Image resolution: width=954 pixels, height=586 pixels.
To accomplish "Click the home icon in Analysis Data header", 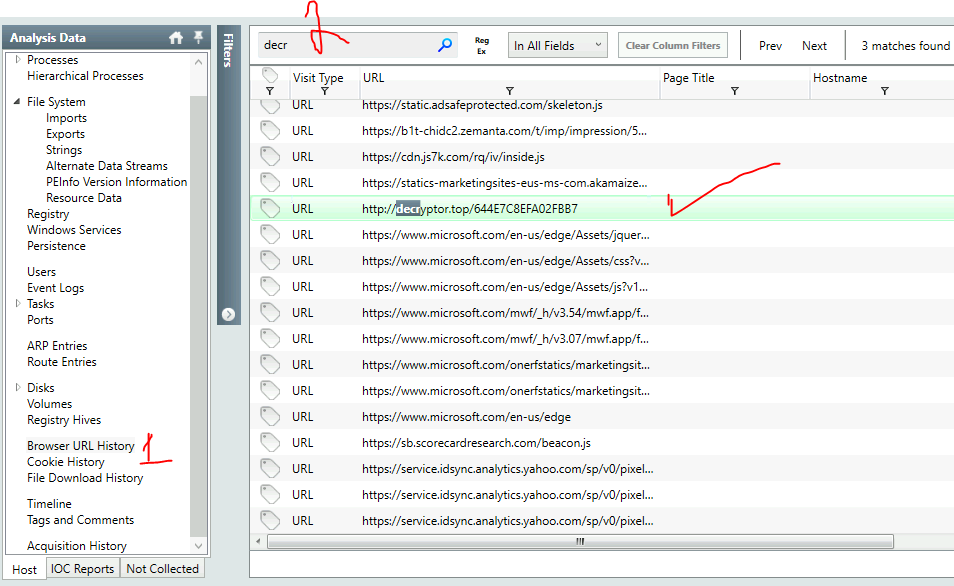I will tap(176, 38).
